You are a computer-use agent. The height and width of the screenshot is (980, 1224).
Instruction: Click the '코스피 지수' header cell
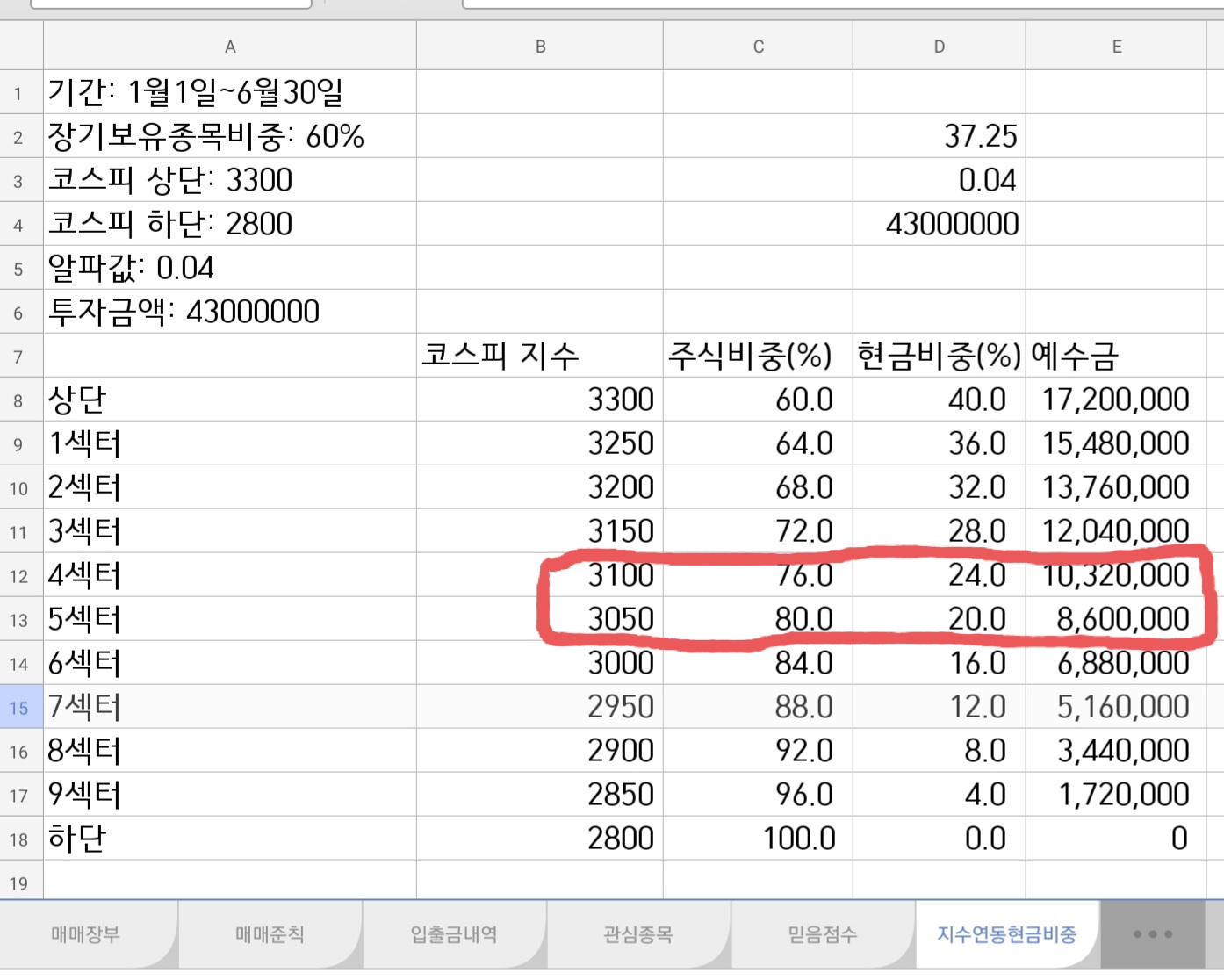pyautogui.click(x=540, y=356)
